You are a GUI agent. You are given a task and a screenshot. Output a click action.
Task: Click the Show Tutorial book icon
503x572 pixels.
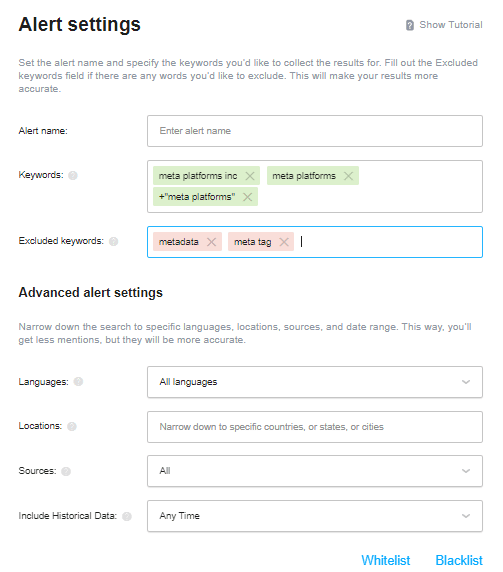(x=410, y=25)
